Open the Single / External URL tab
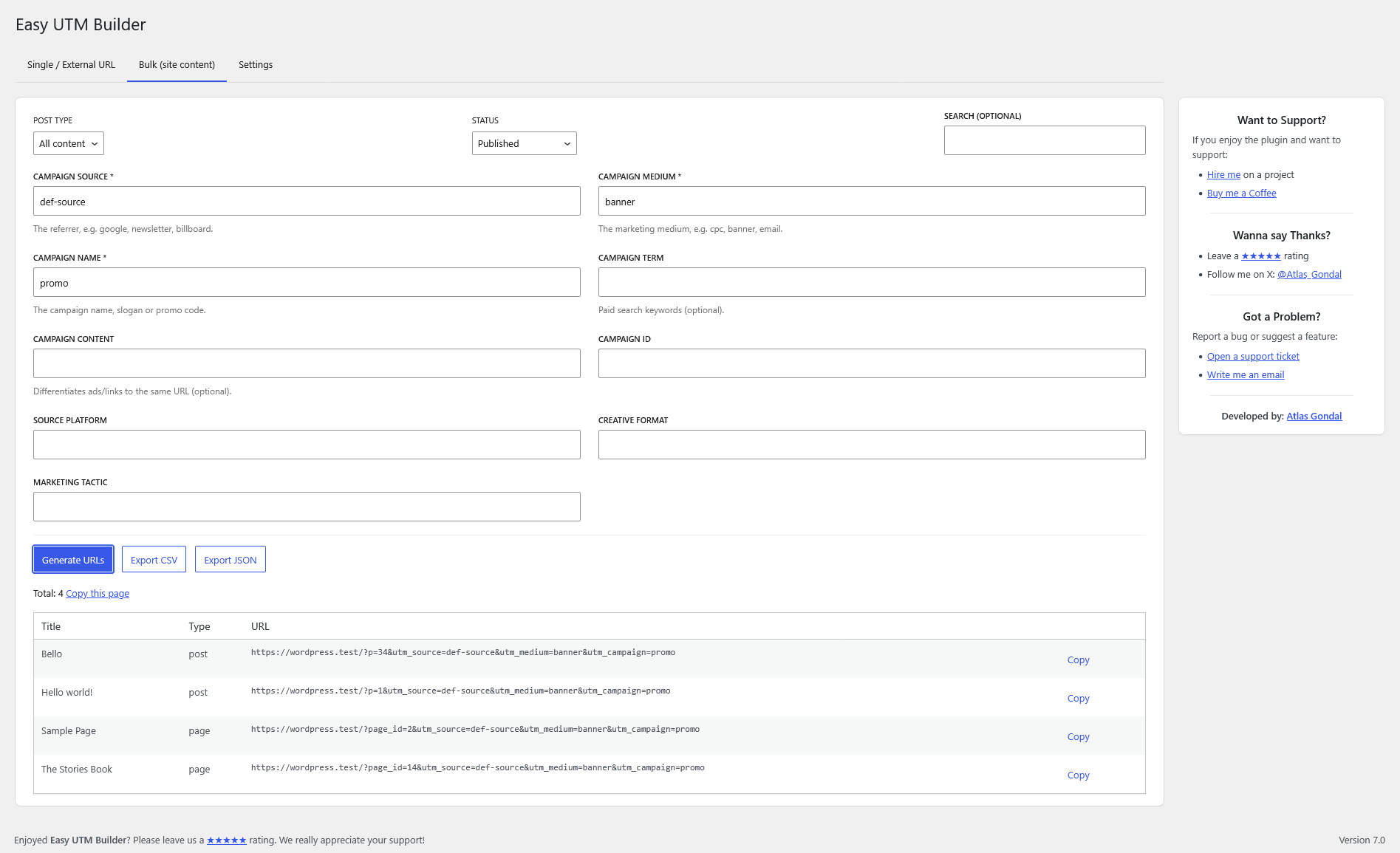The height and width of the screenshot is (853, 1400). pyautogui.click(x=71, y=65)
